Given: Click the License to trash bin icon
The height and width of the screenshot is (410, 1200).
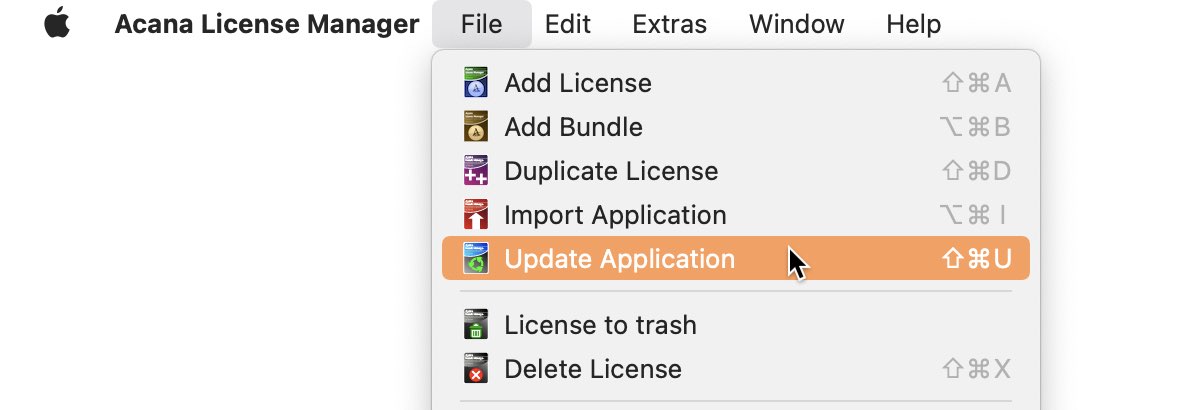Looking at the screenshot, I should (x=476, y=325).
